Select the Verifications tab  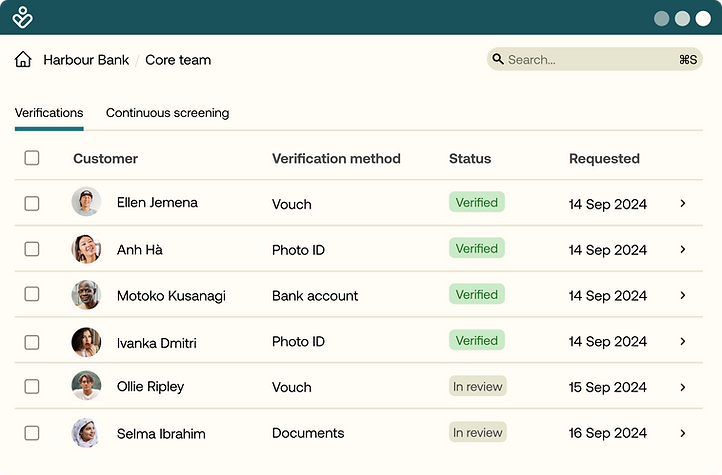pos(49,113)
